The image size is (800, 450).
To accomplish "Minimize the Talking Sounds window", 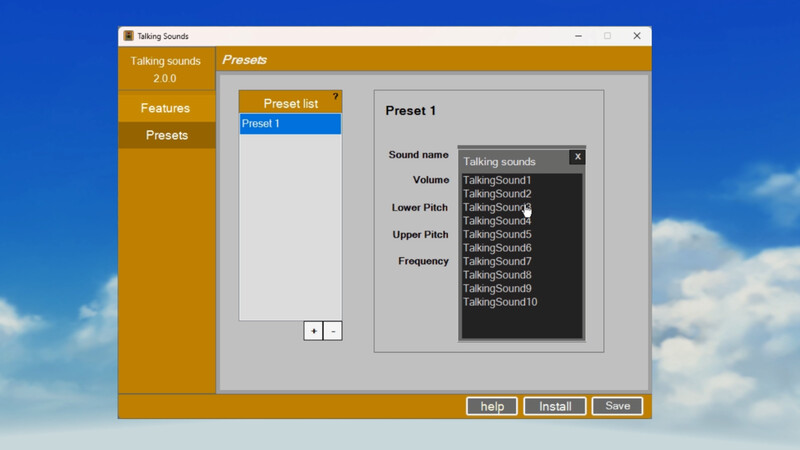I will tap(579, 36).
